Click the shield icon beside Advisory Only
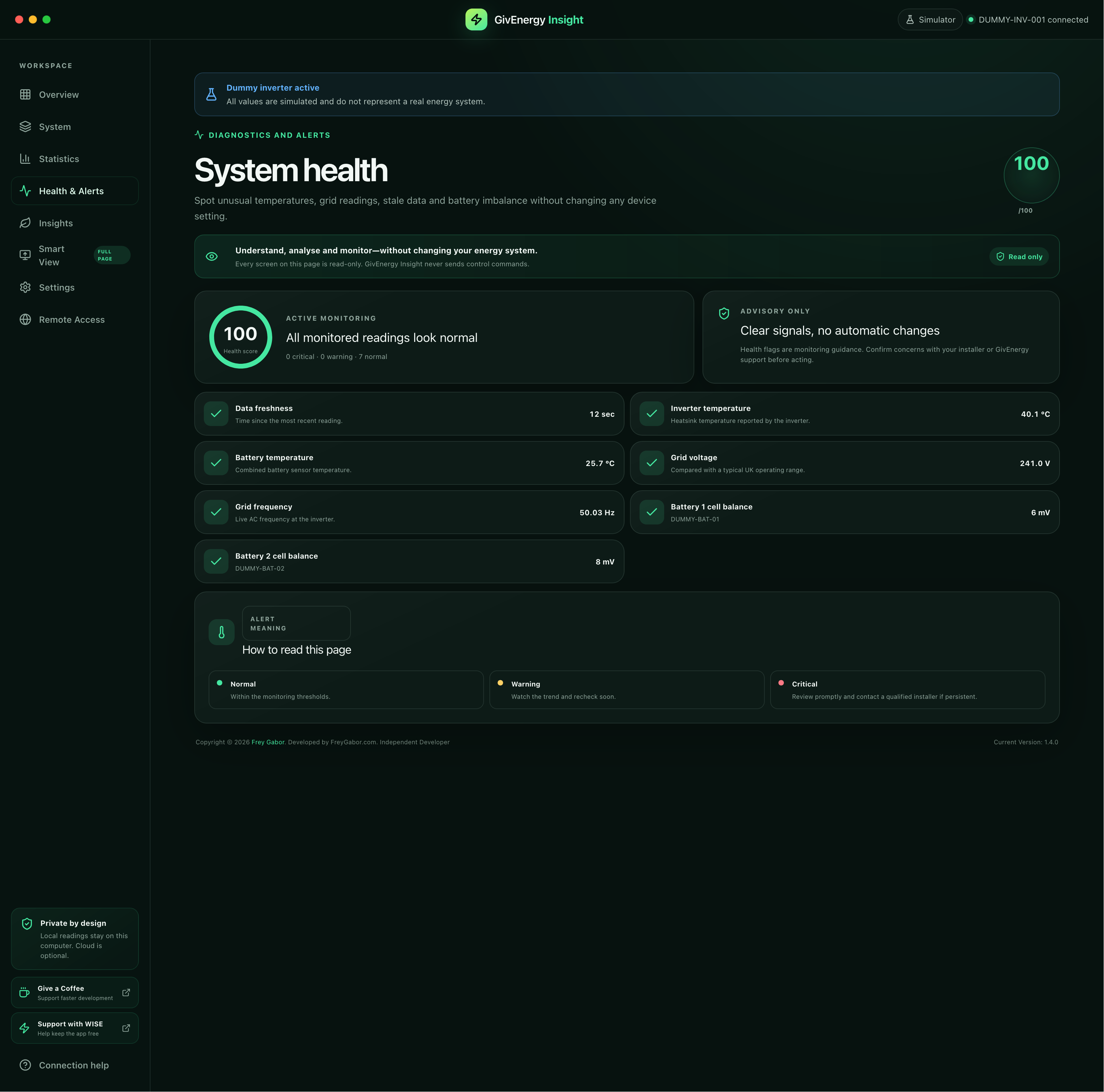 click(x=724, y=313)
